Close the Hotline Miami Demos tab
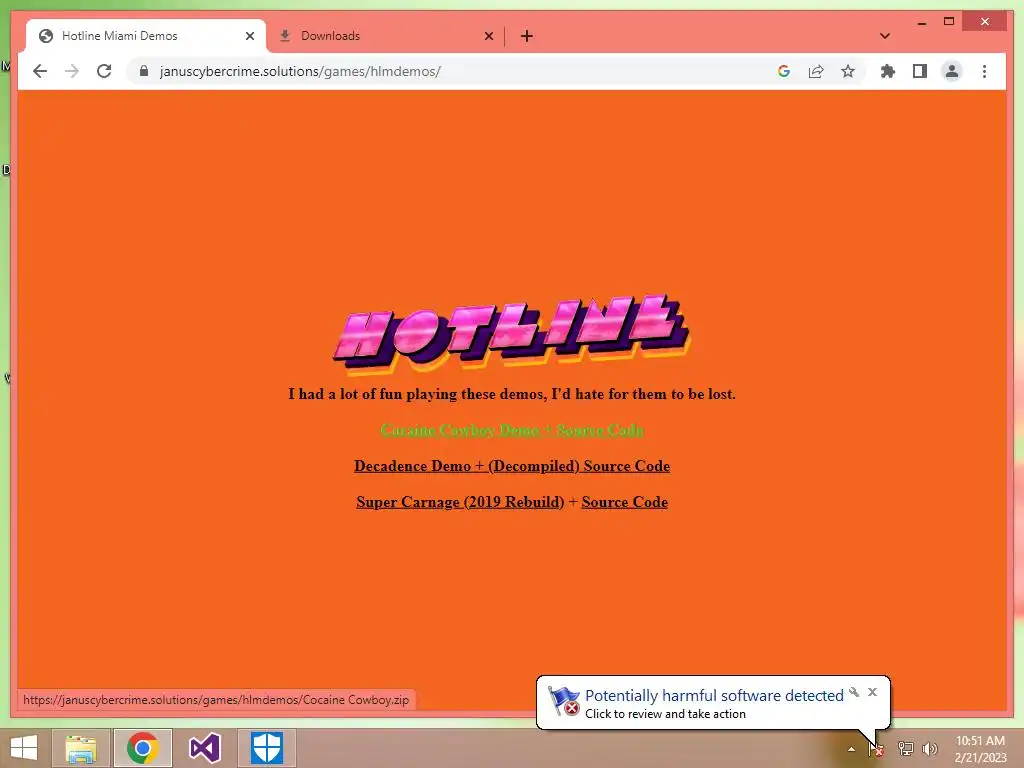The width and height of the screenshot is (1024, 768). [249, 36]
